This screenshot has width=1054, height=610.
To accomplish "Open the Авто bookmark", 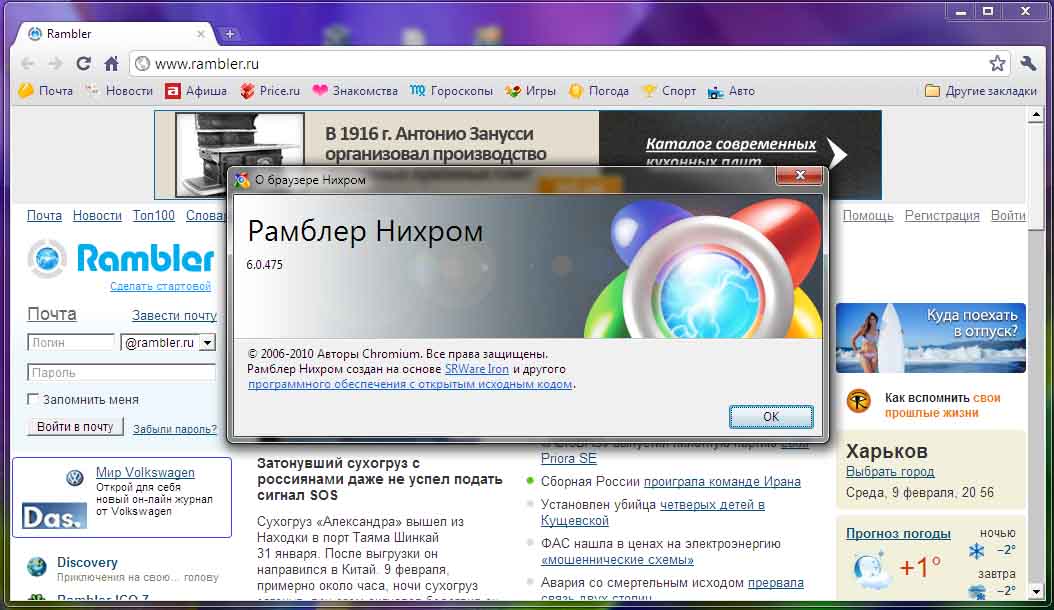I will 732,91.
